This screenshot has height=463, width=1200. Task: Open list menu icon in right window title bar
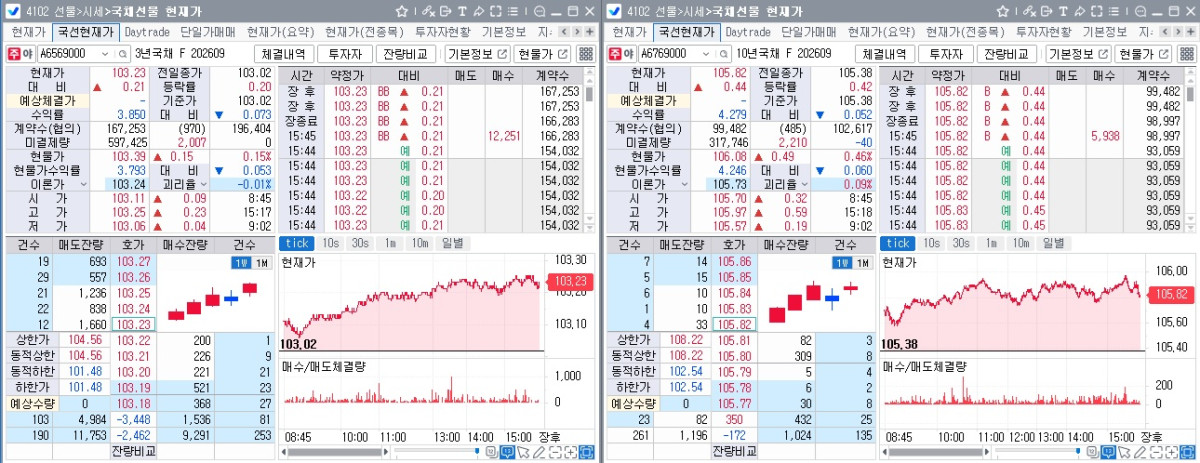click(x=1113, y=11)
